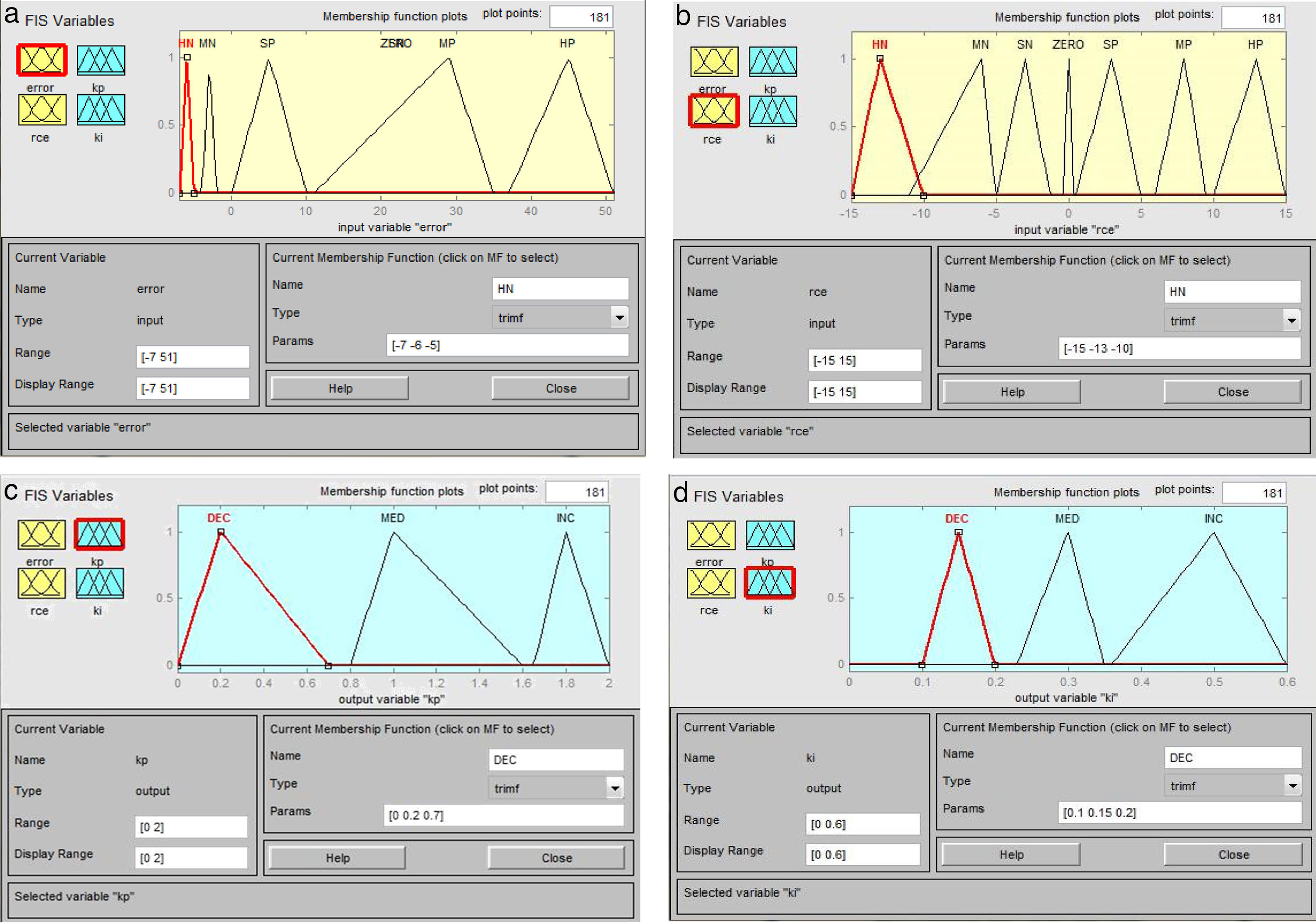Open the trimf Type dropdown in panel a
The height and width of the screenshot is (923, 1316).
click(x=619, y=317)
